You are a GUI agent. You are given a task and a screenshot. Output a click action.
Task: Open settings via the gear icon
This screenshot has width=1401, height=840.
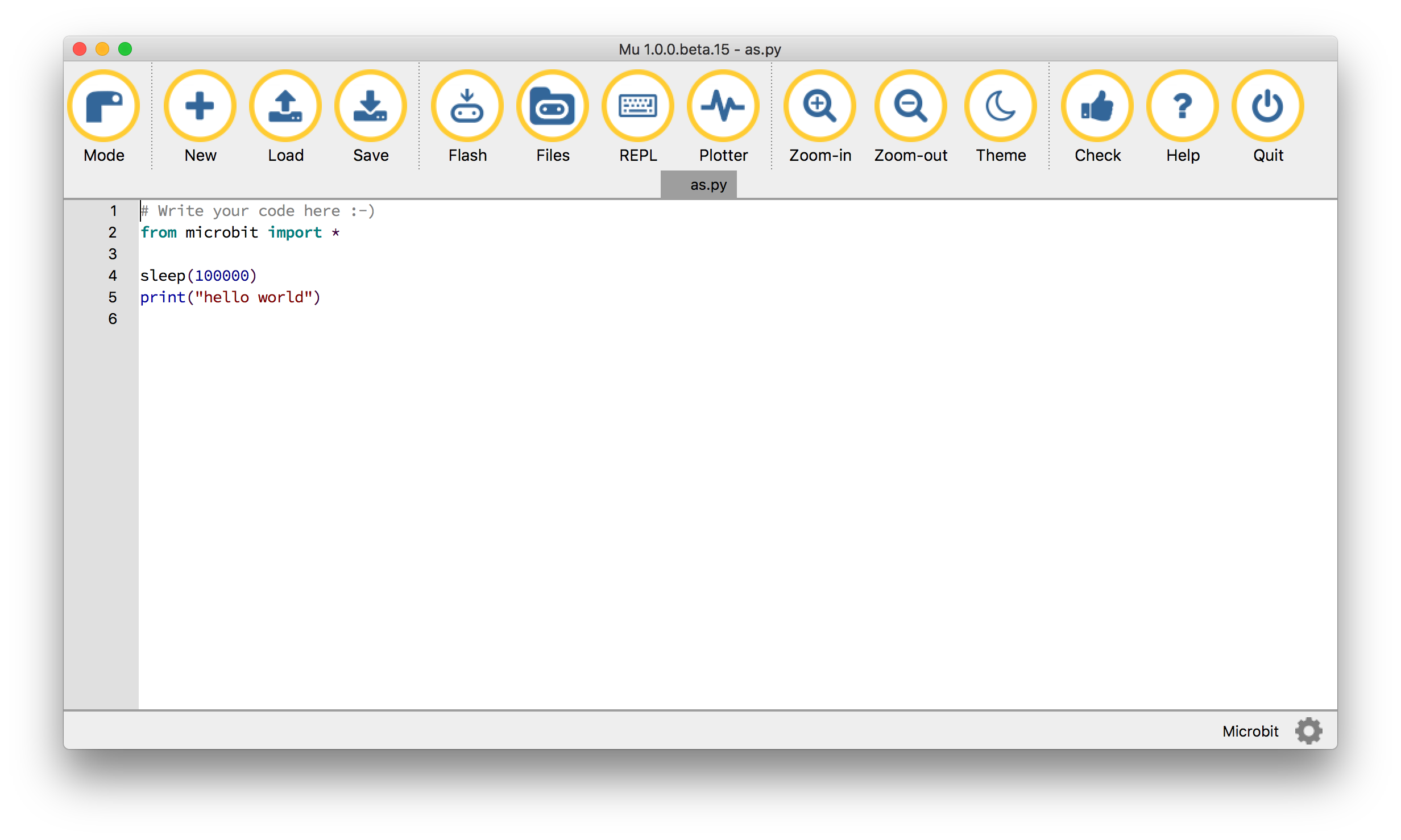(1309, 731)
